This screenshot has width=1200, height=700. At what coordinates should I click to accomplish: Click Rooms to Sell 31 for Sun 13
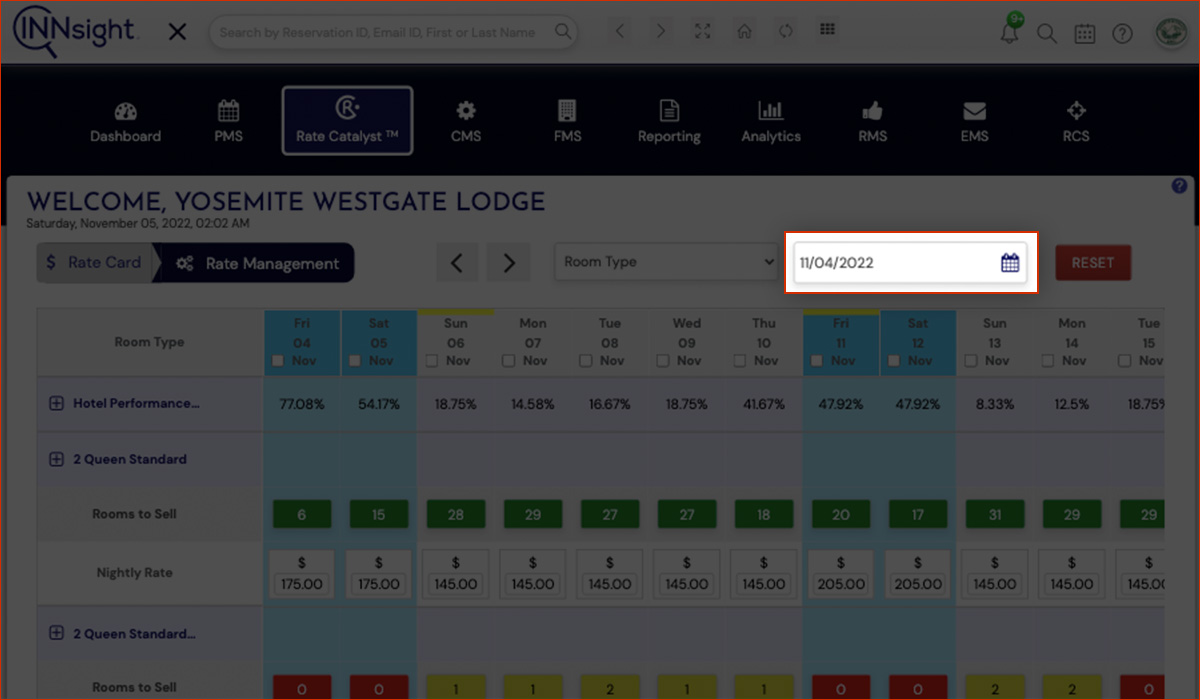(x=995, y=515)
